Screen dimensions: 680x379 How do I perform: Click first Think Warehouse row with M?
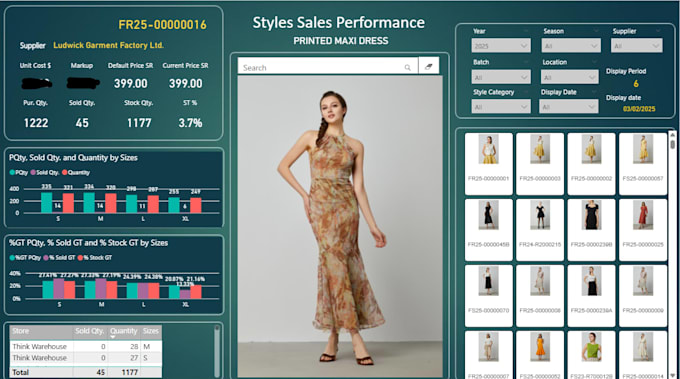coord(86,346)
